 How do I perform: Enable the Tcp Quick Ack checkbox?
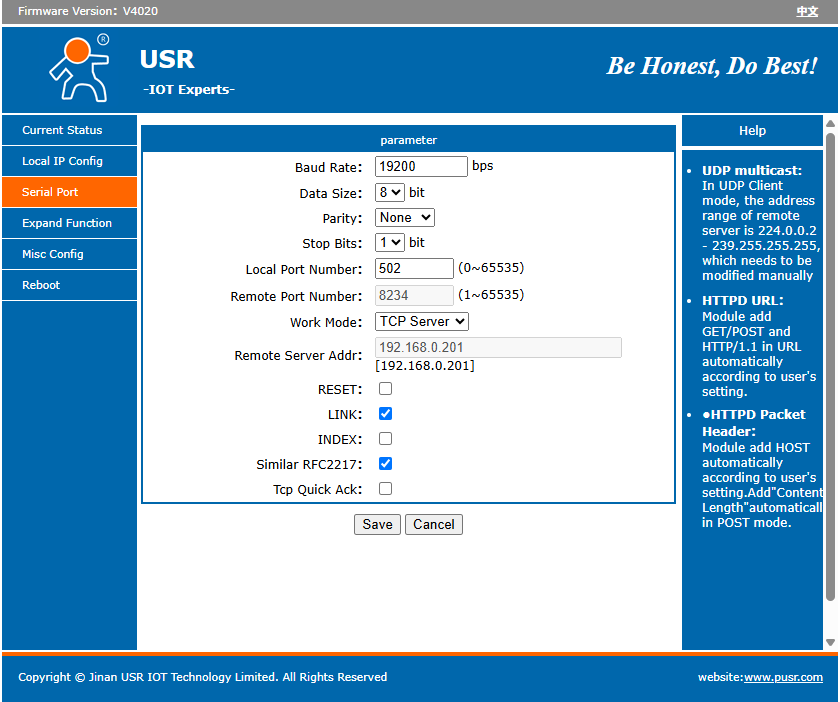point(385,489)
